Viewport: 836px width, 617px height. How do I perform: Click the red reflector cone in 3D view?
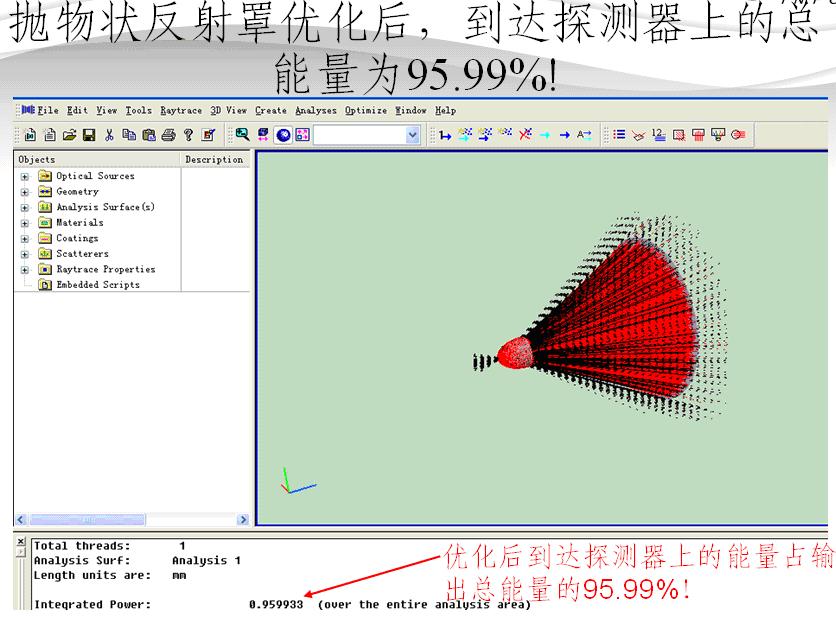click(x=618, y=320)
